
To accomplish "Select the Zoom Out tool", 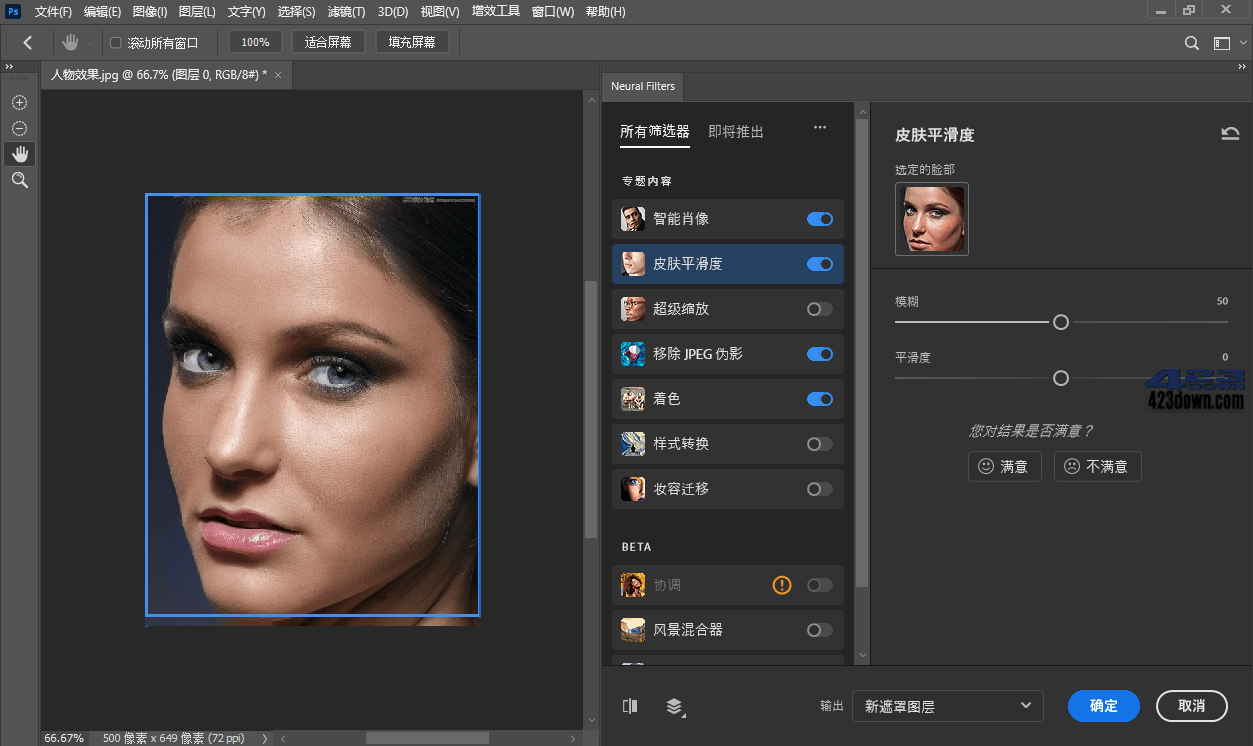I will point(18,128).
